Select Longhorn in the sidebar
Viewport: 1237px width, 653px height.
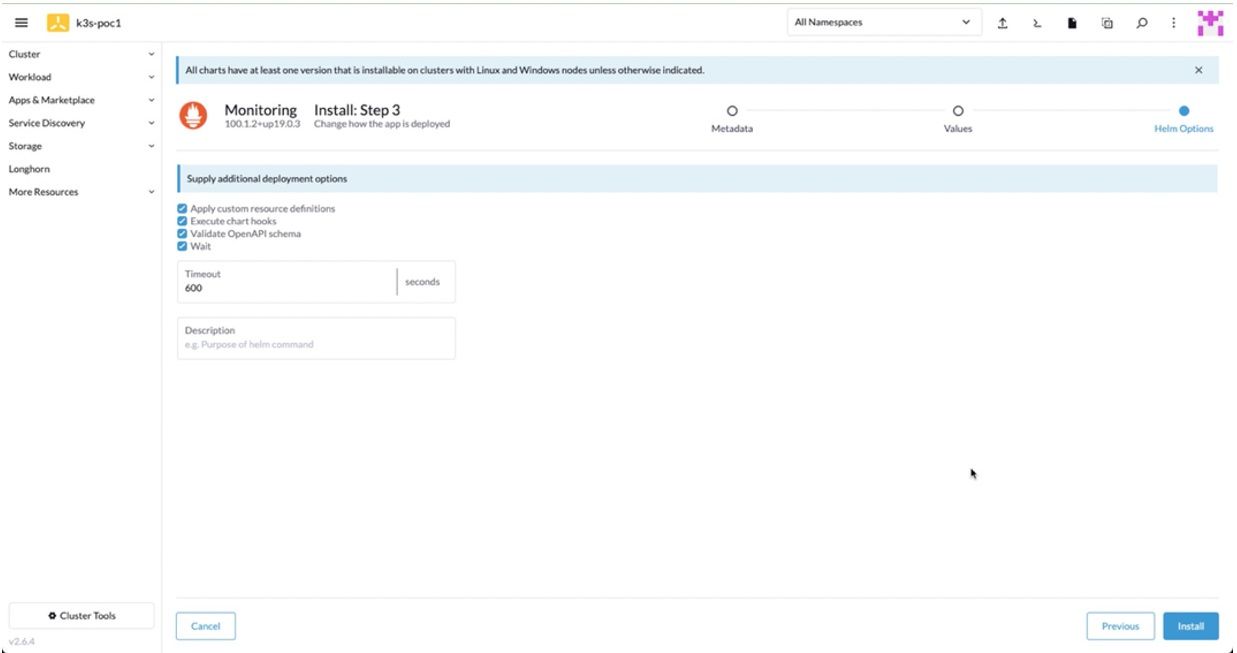point(30,169)
